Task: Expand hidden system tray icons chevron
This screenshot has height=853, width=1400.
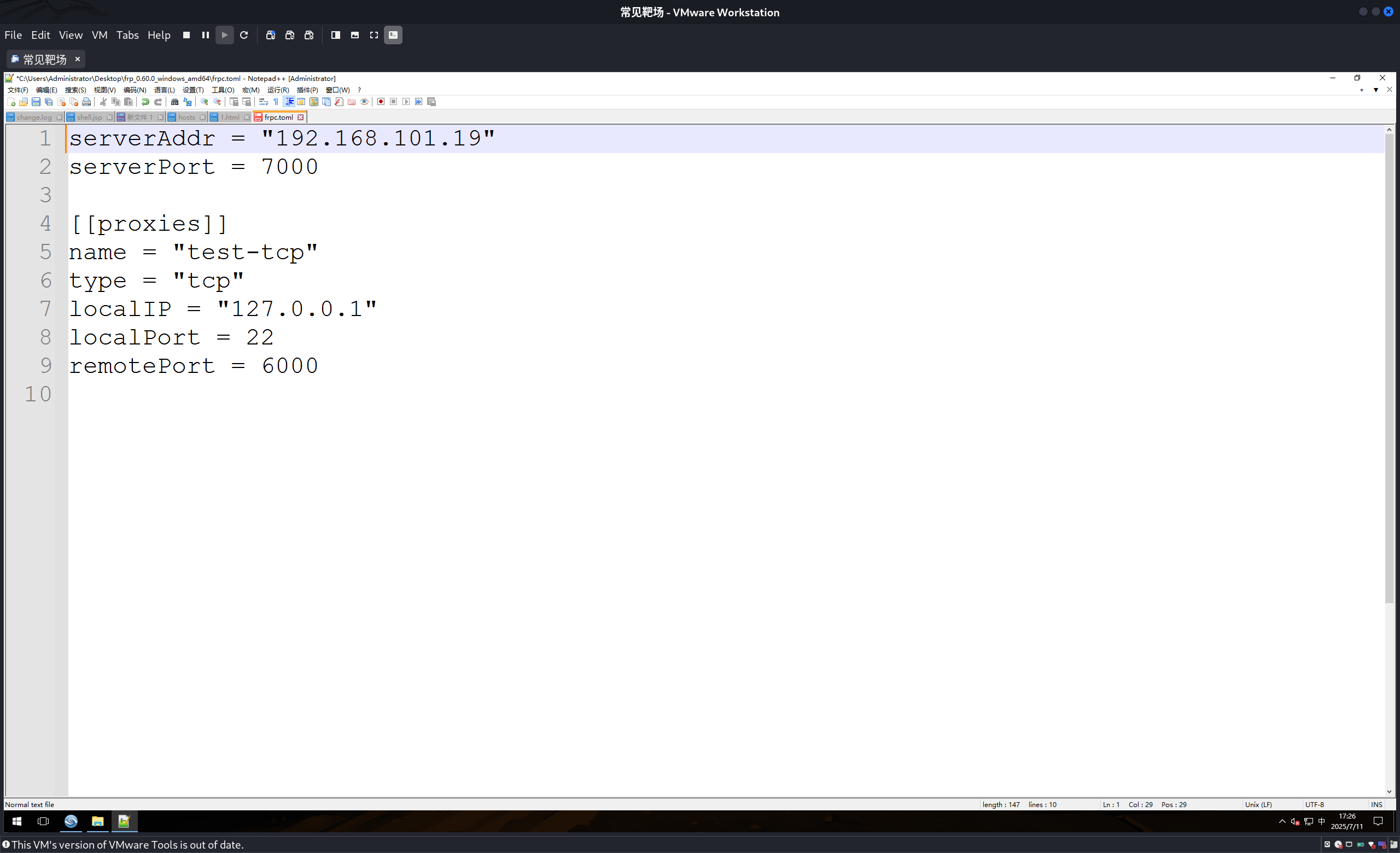Action: pos(1282,821)
